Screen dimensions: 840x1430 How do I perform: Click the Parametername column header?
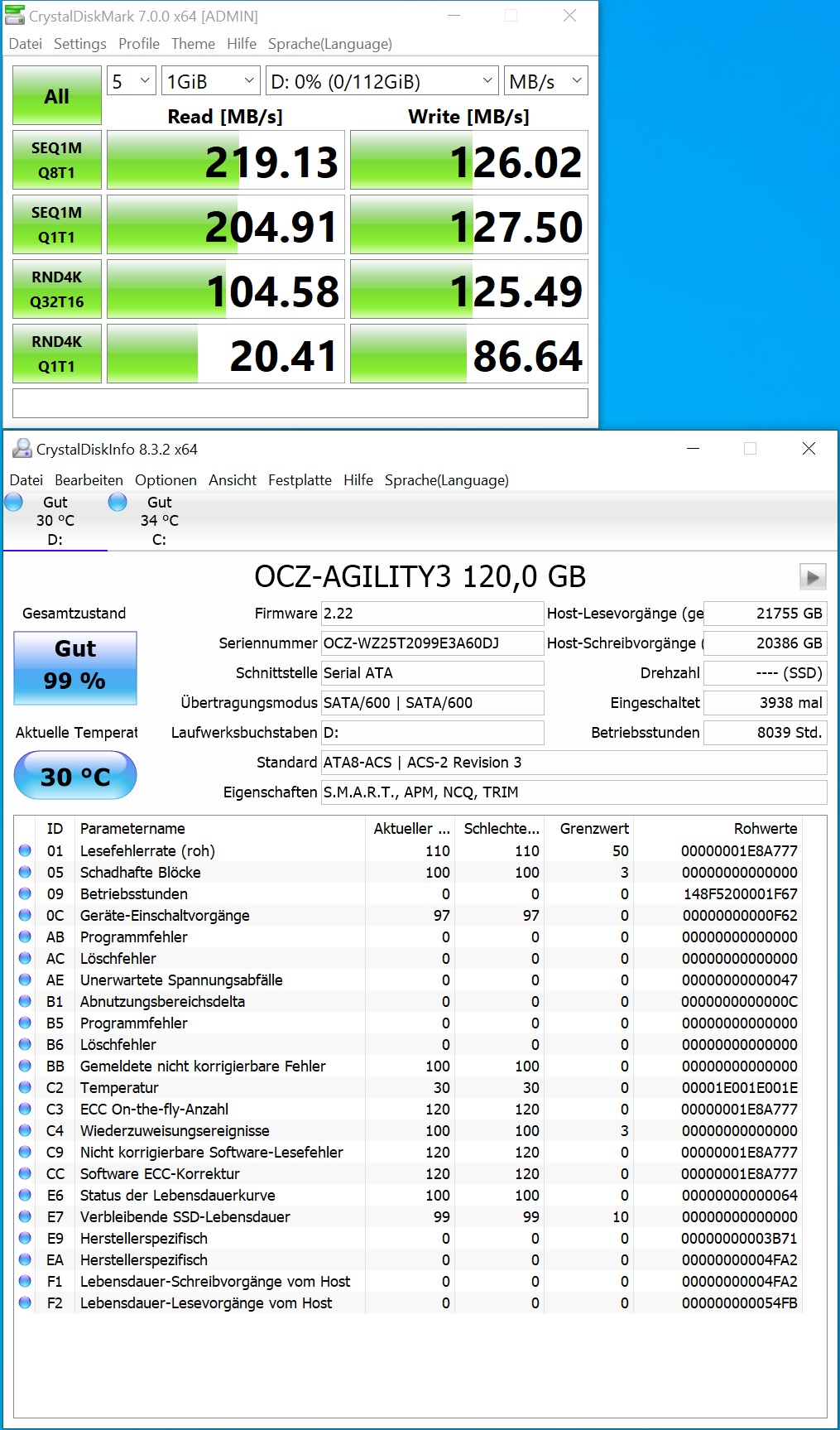(x=220, y=829)
